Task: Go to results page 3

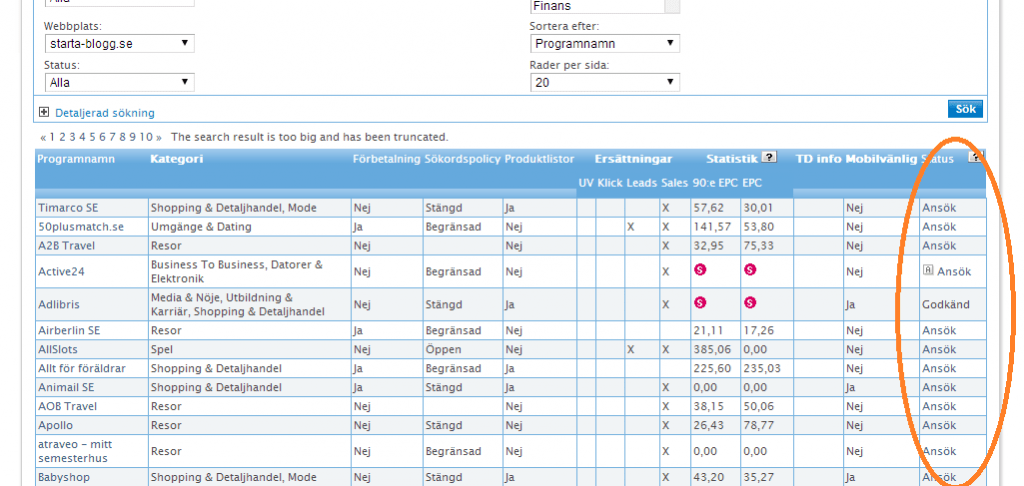Action: (72, 137)
